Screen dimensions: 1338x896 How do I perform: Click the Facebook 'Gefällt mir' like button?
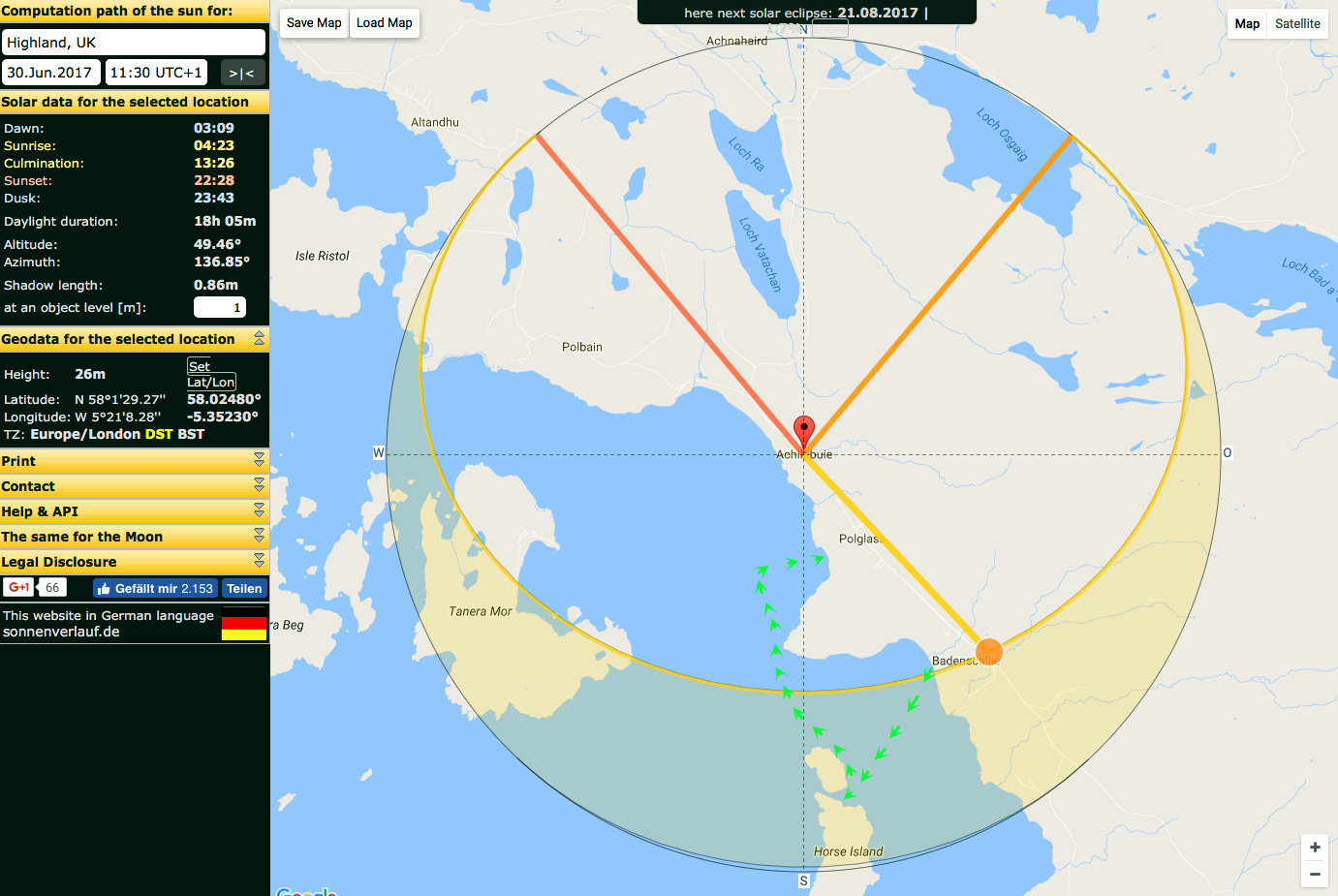(x=155, y=589)
